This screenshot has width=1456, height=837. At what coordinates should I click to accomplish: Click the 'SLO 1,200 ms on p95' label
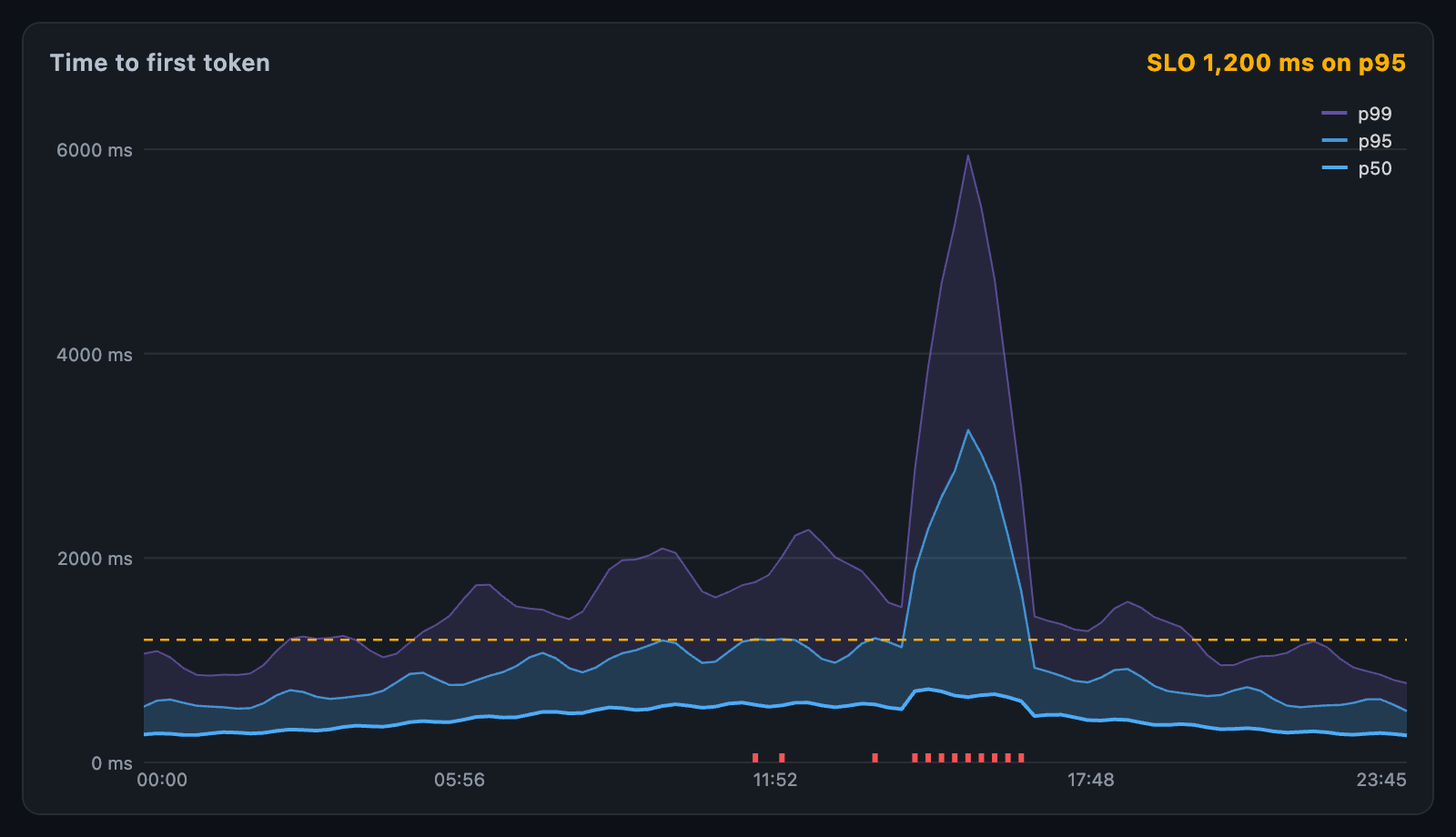click(x=1276, y=63)
